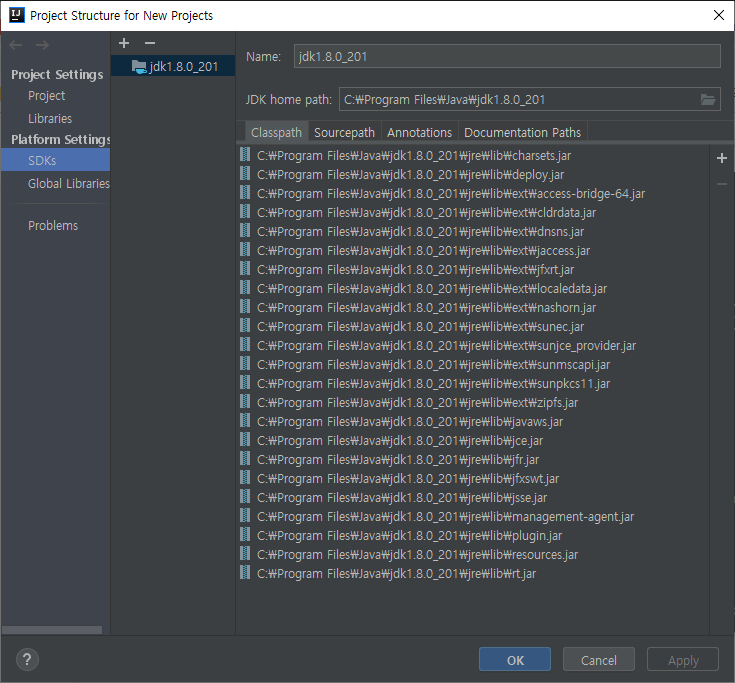
Task: Open the Documentation Paths tab
Action: click(522, 132)
